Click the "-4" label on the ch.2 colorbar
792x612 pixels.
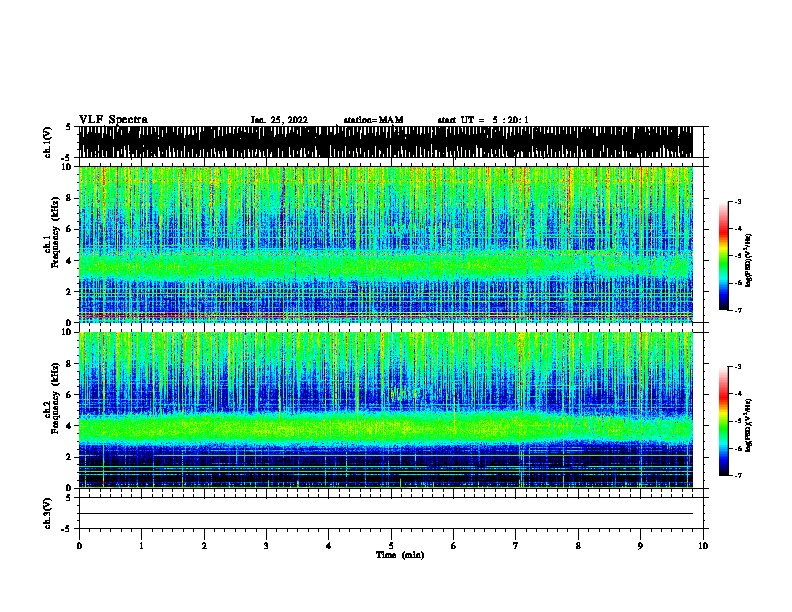(x=737, y=393)
